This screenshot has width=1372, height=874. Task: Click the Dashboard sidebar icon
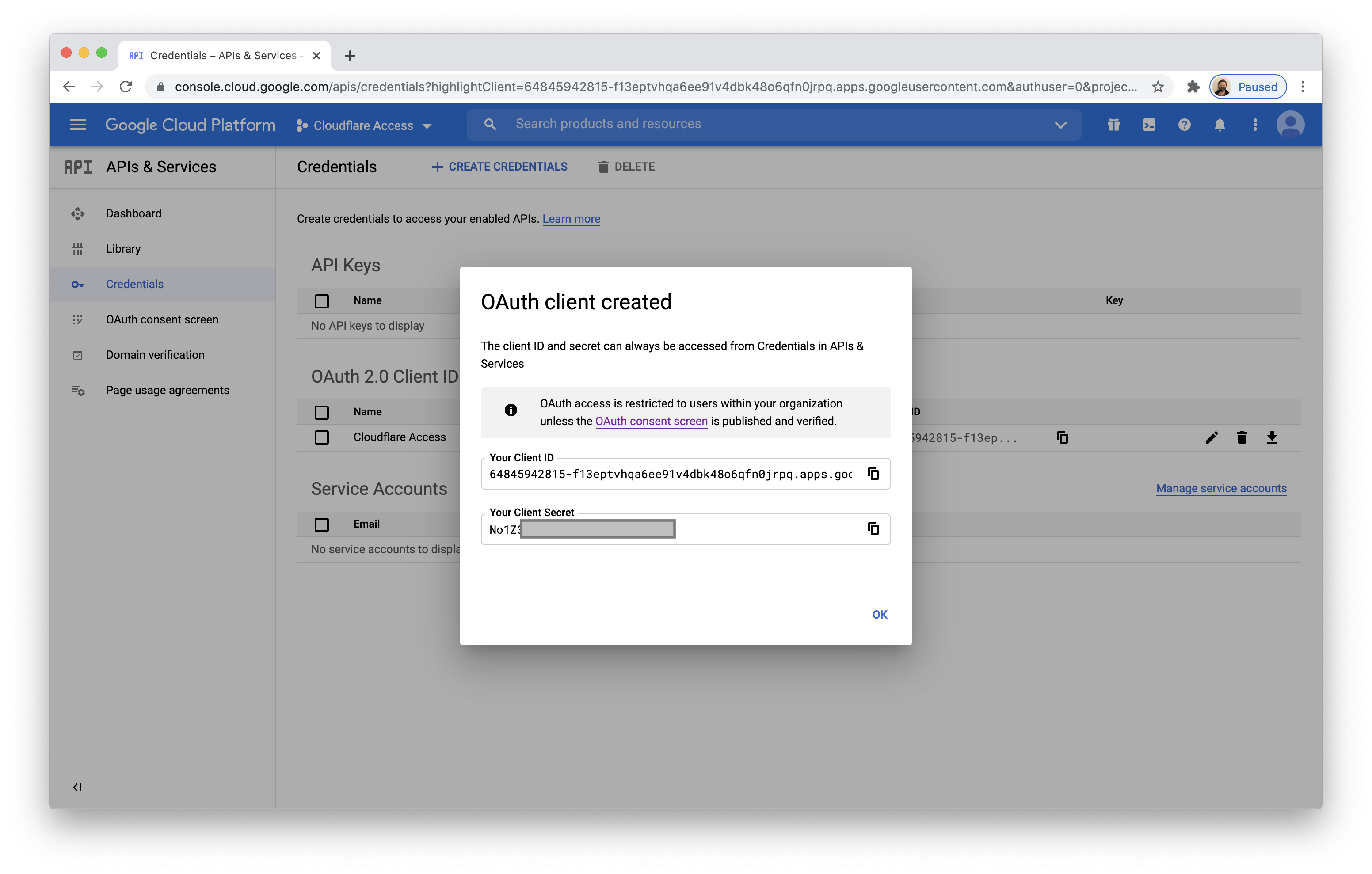[78, 213]
